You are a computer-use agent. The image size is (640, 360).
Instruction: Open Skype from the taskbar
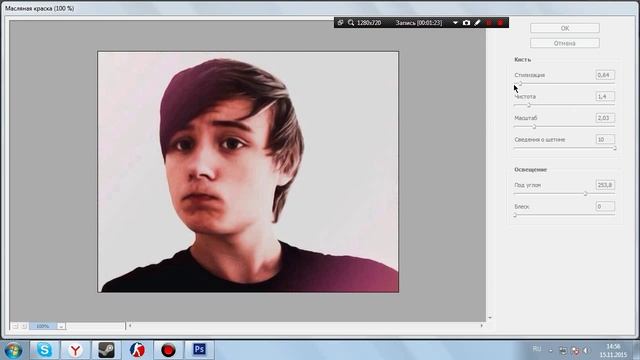pos(44,350)
